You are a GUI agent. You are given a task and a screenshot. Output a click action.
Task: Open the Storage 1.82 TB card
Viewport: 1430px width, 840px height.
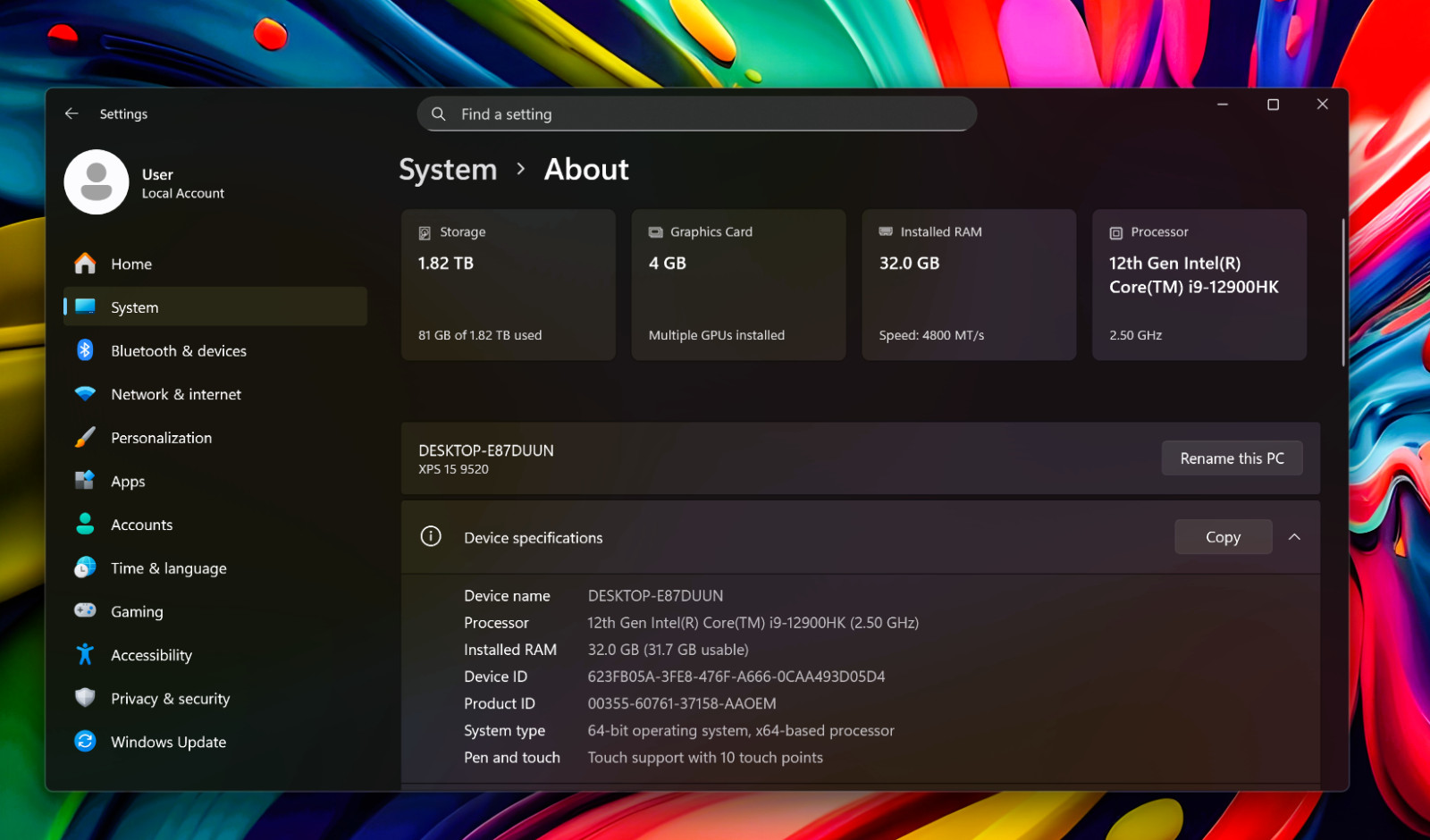coord(509,284)
